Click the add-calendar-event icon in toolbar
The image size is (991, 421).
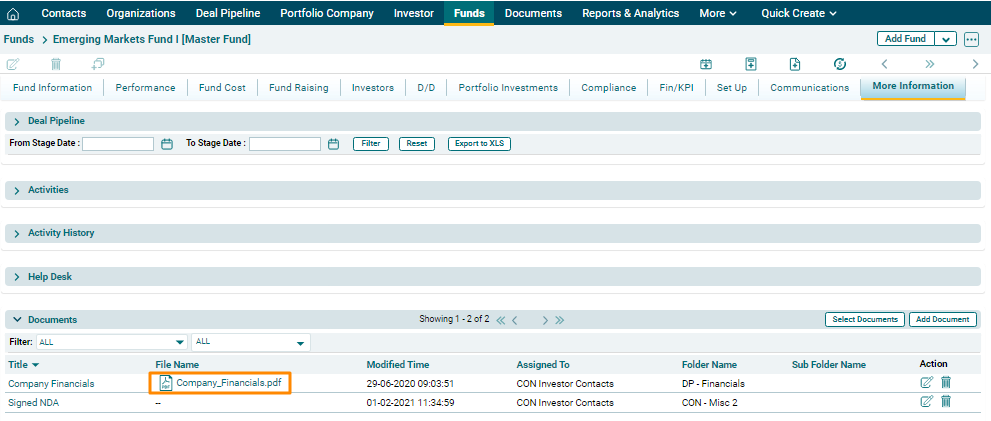[x=705, y=64]
